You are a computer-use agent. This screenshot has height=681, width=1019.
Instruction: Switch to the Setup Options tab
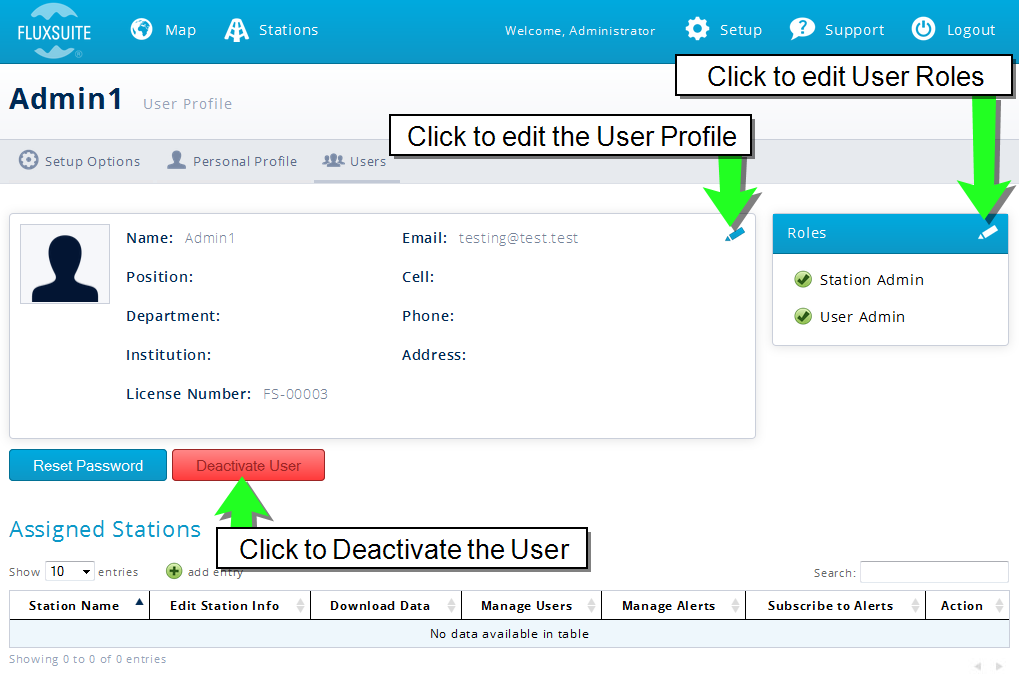coord(80,161)
